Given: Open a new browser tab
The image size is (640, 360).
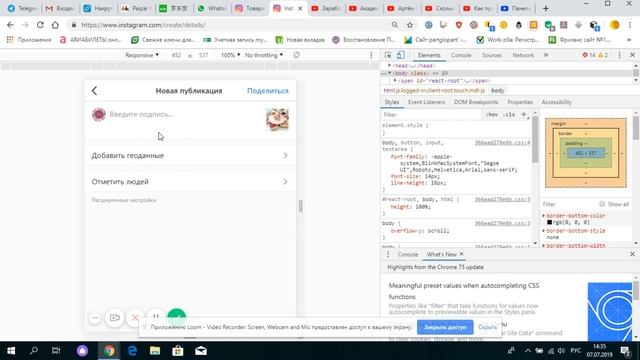Looking at the screenshot, I should point(546,8).
